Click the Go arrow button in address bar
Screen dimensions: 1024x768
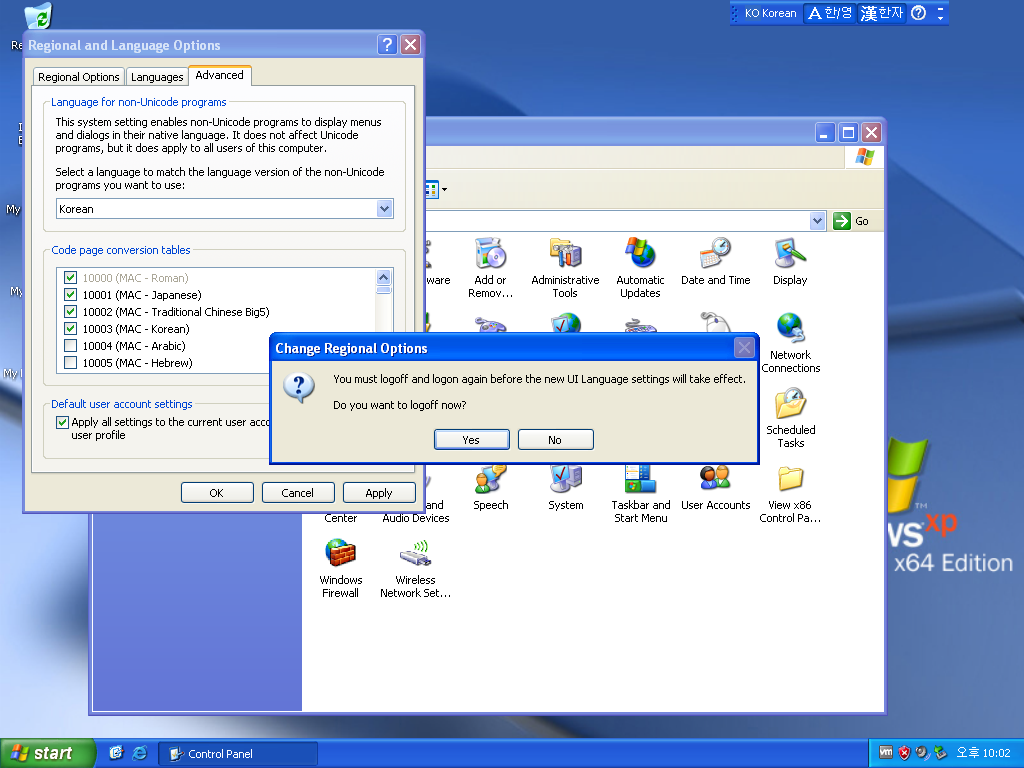[x=842, y=221]
